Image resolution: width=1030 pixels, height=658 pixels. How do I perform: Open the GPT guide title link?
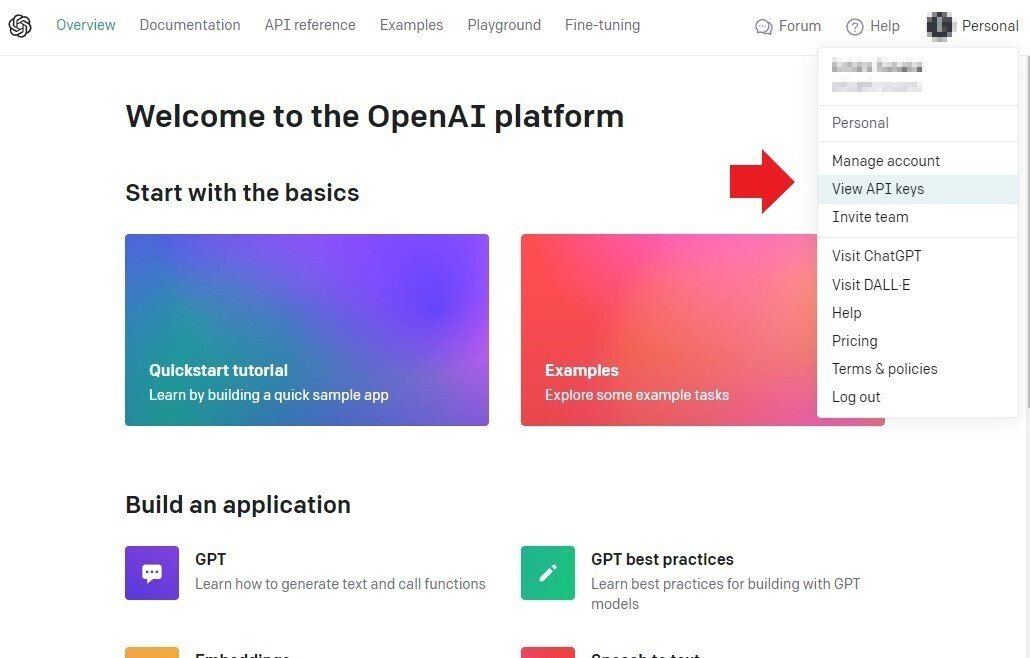click(x=210, y=559)
